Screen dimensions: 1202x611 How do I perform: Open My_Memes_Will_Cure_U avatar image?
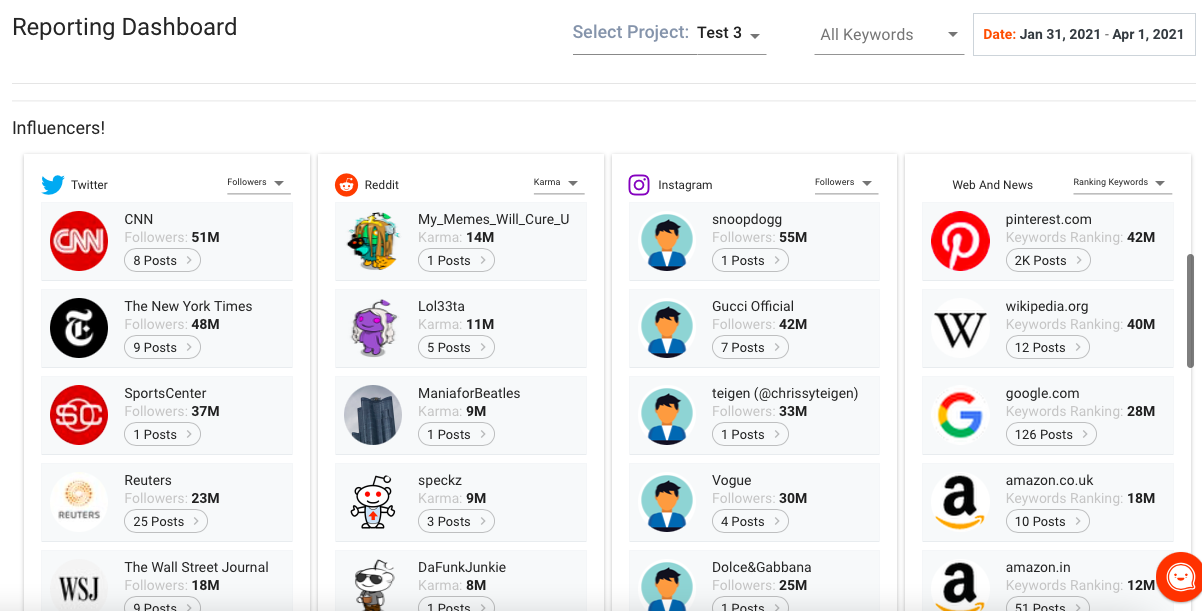pyautogui.click(x=373, y=241)
